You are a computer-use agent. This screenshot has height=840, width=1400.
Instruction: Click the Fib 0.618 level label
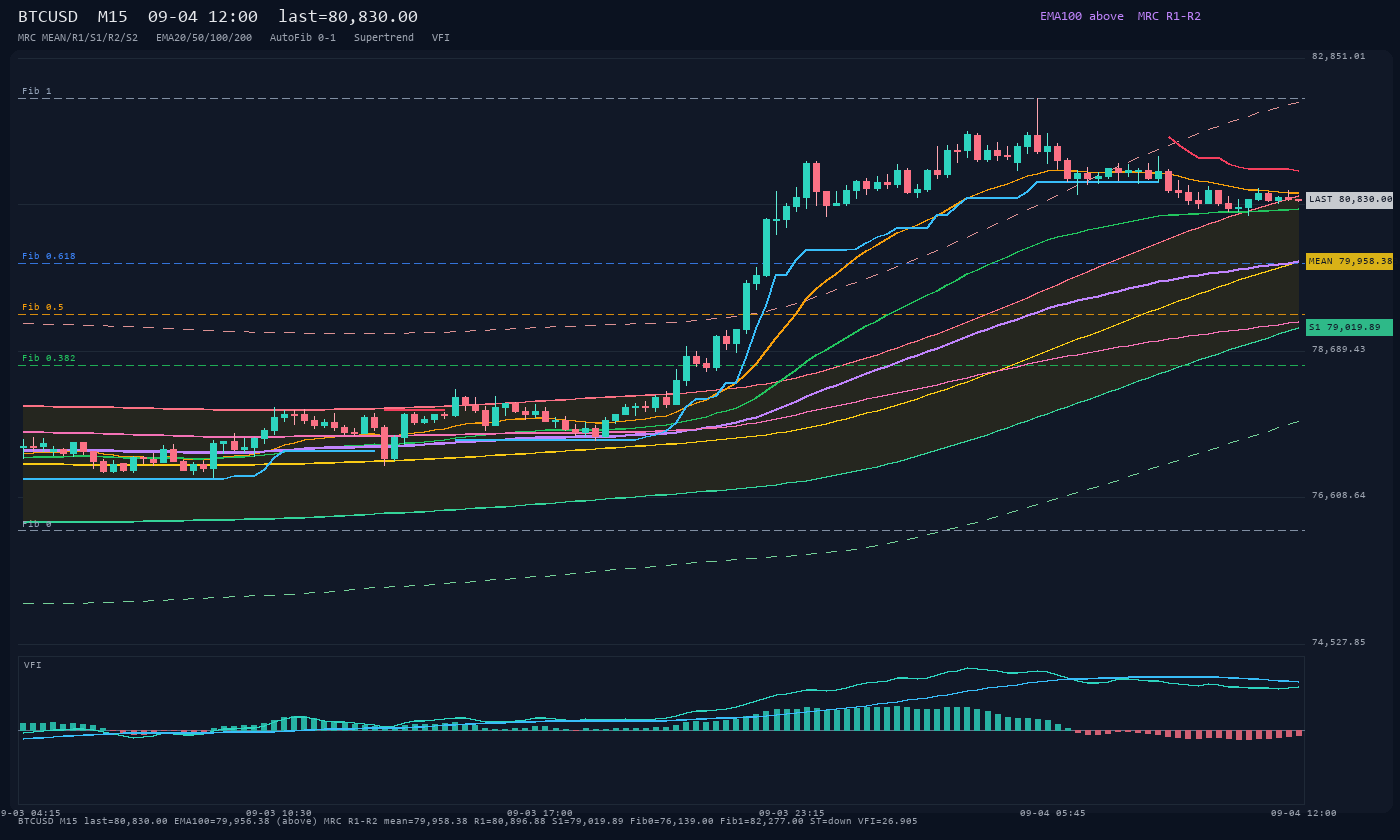click(49, 256)
